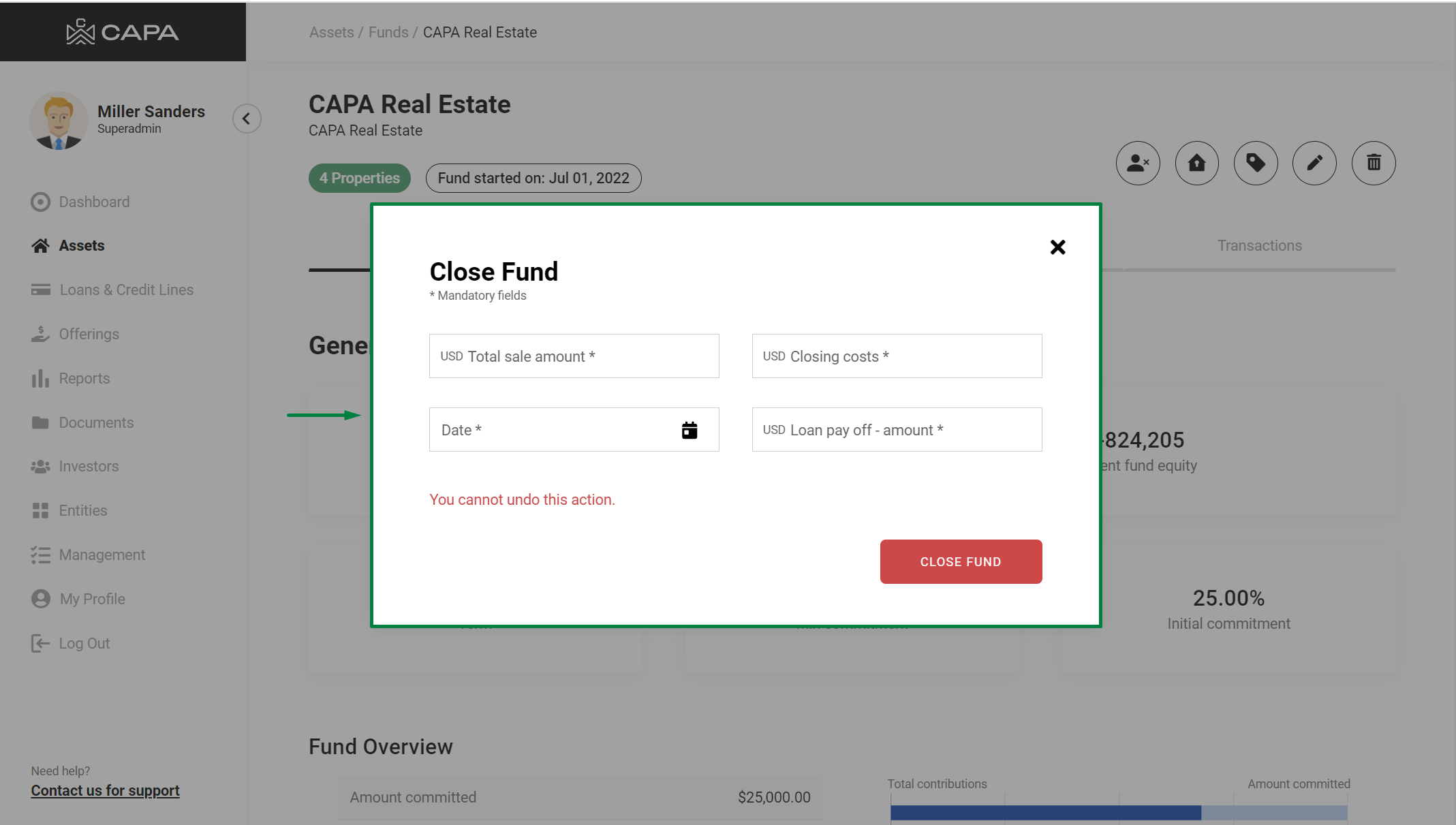Viewport: 1456px width, 825px height.
Task: Navigate to Funds breadcrumb
Action: [x=388, y=33]
